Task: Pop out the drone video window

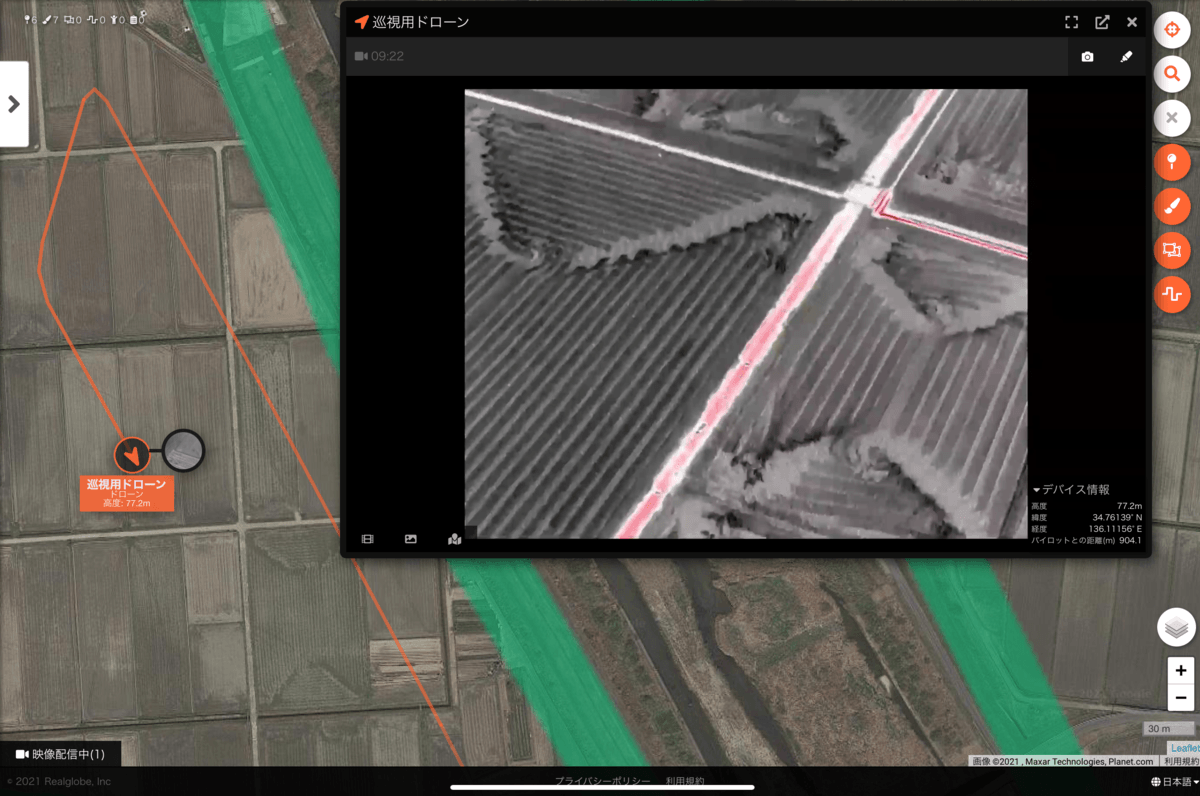Action: point(1102,22)
